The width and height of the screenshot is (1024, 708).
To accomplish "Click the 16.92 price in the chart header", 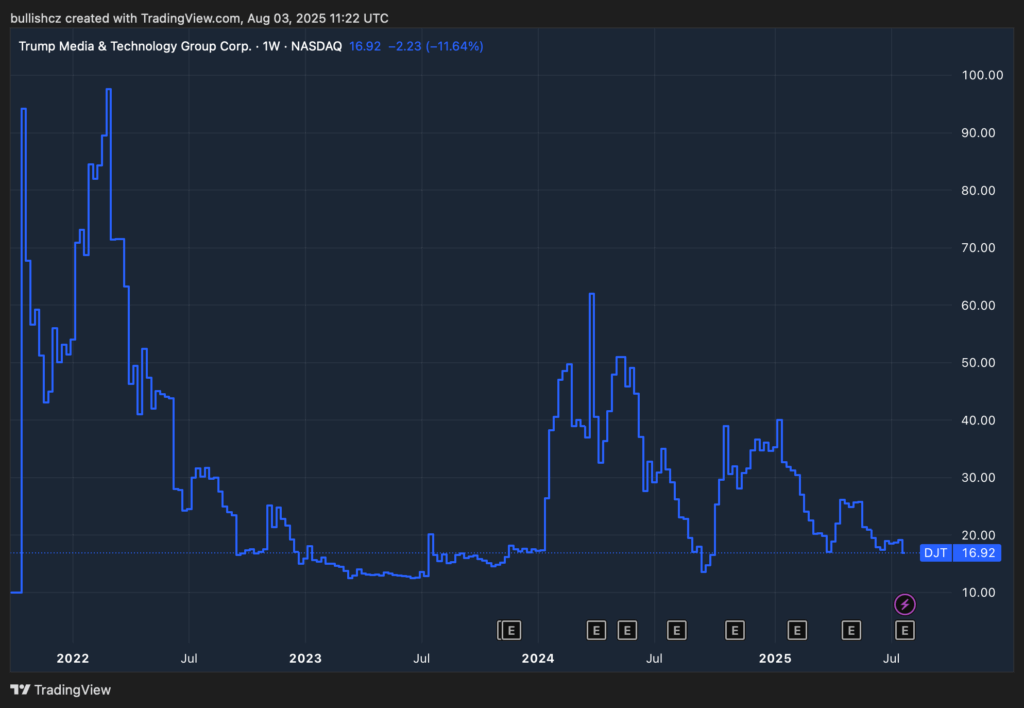I will [365, 46].
